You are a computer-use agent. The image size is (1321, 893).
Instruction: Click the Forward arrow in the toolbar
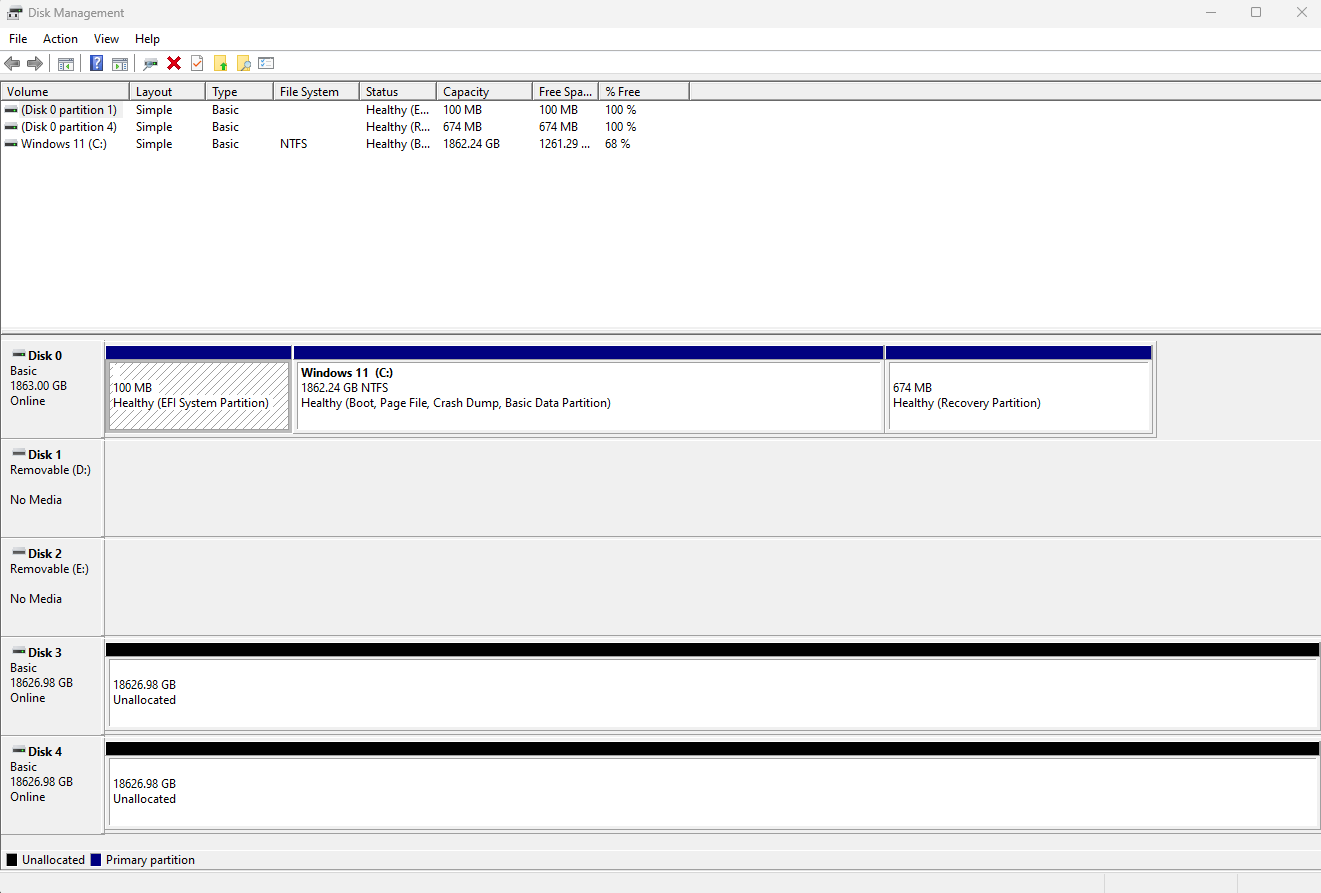click(35, 64)
